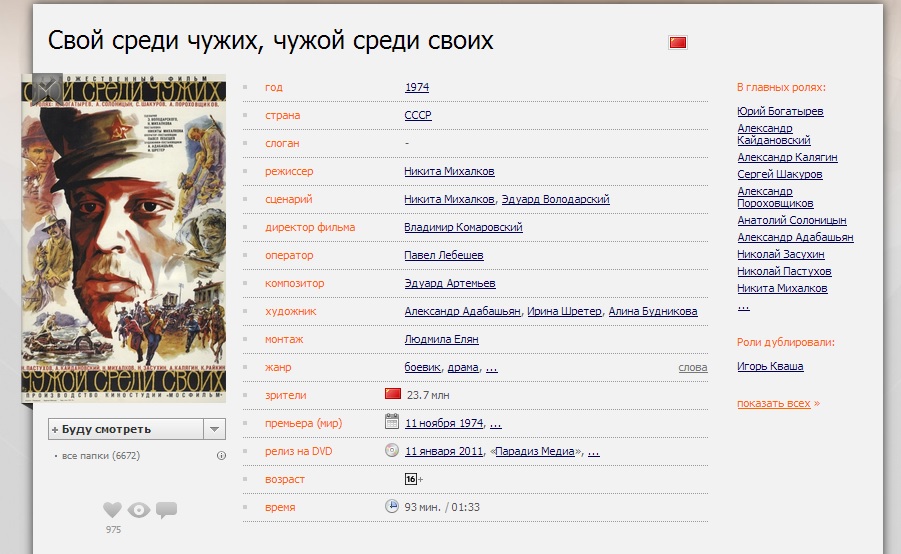The image size is (901, 554).
Task: Click the bookmark ribbon on the poster corner
Action: click(49, 88)
